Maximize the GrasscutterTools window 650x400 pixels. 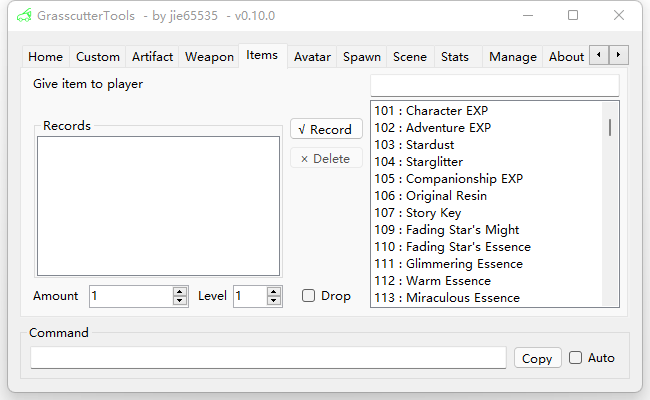pyautogui.click(x=573, y=16)
